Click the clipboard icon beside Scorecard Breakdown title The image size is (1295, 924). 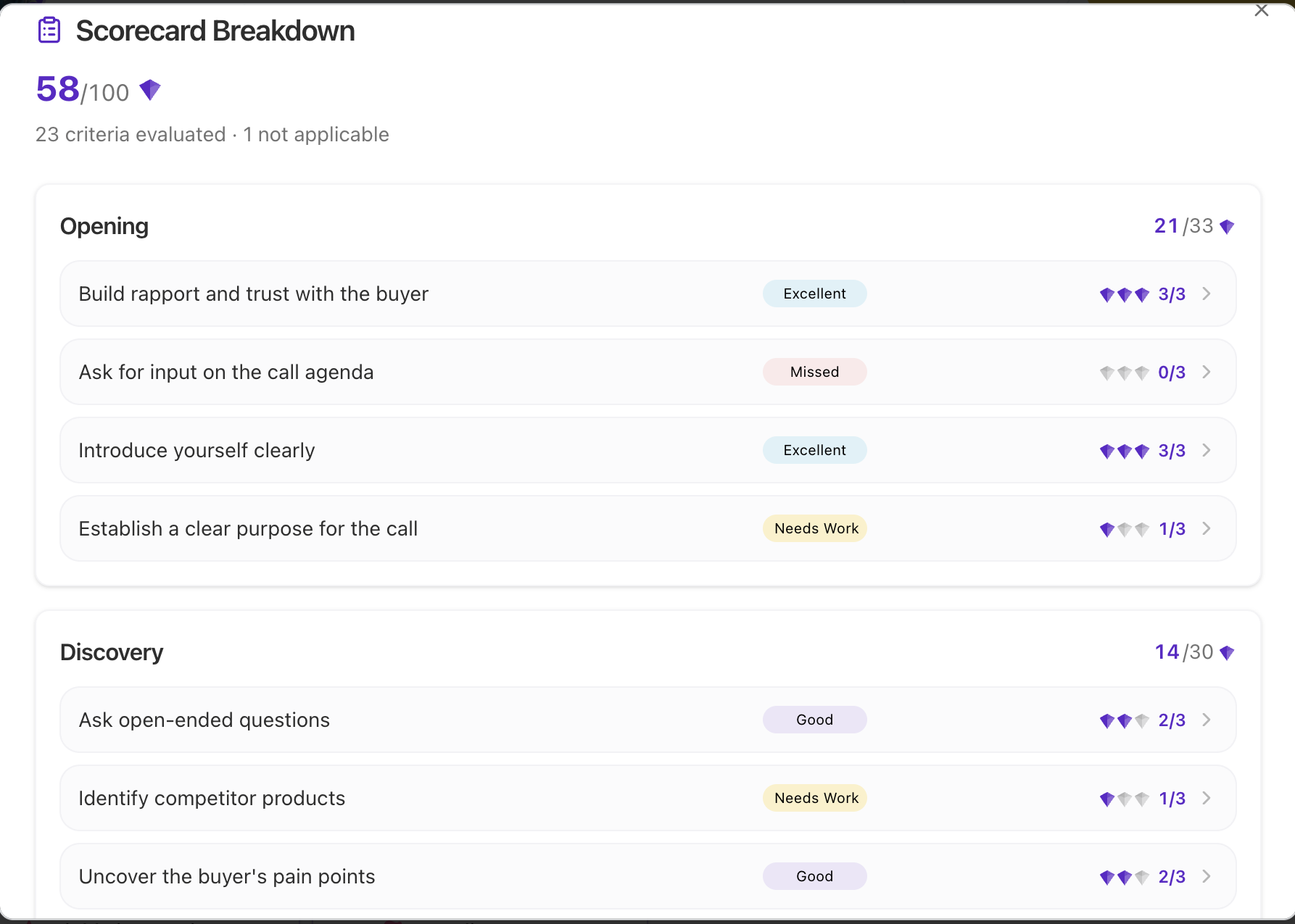[49, 30]
